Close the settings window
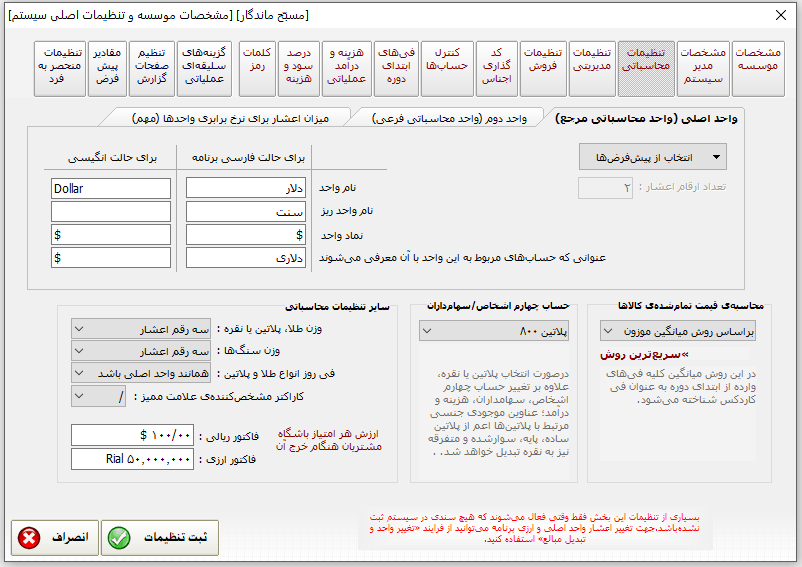The height and width of the screenshot is (567, 802). pos(781,15)
